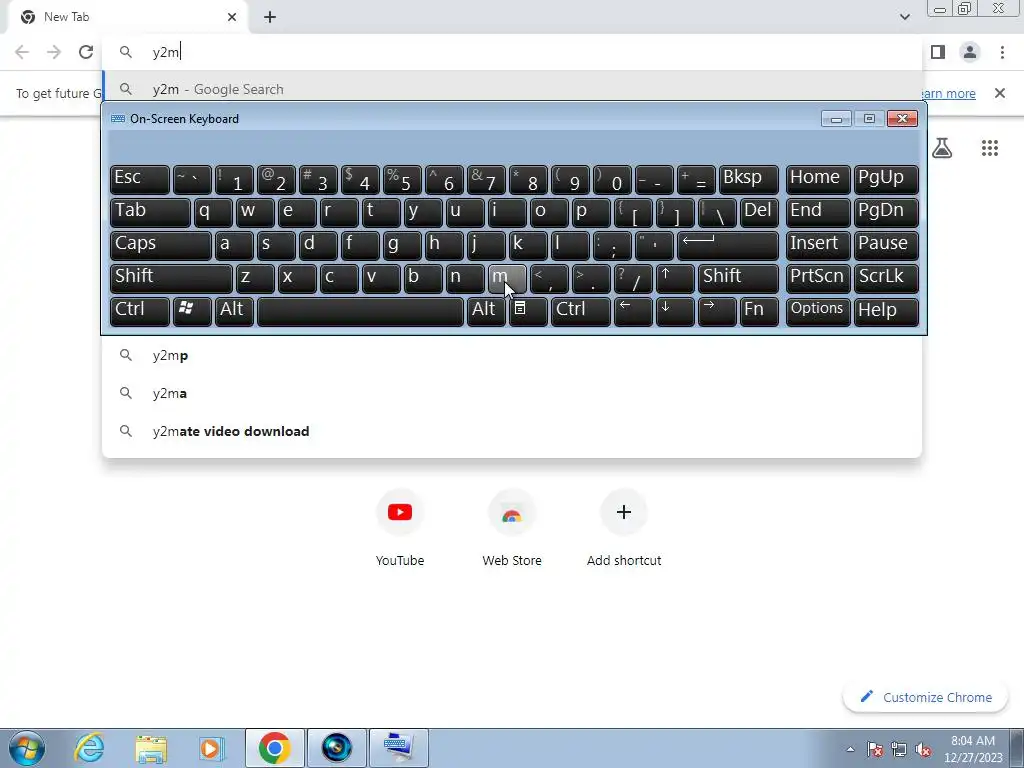Image resolution: width=1024 pixels, height=768 pixels.
Task: Click Customize Chrome button
Action: 925,697
